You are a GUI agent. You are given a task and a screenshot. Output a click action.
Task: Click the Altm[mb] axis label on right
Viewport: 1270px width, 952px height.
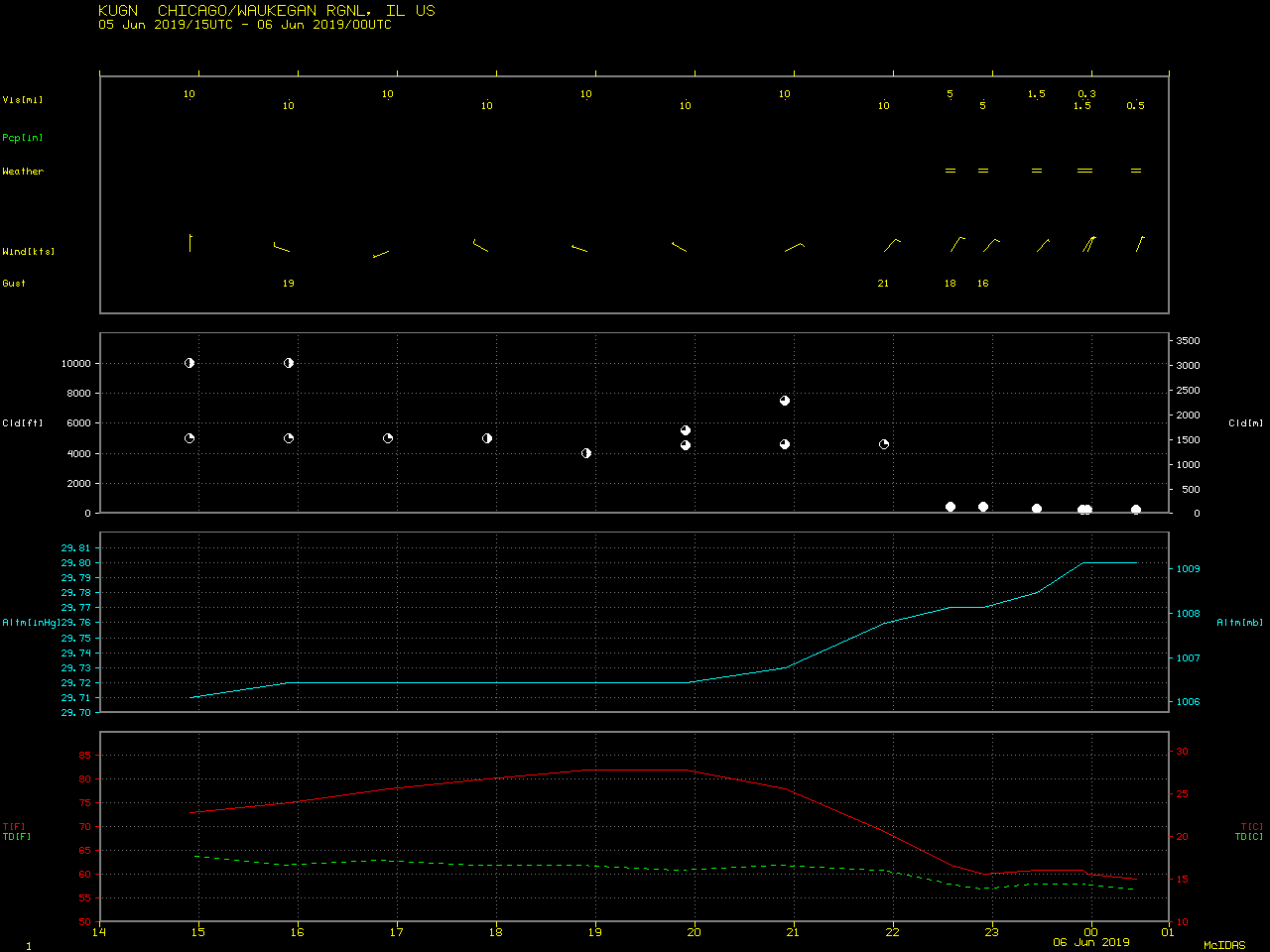tap(1240, 623)
